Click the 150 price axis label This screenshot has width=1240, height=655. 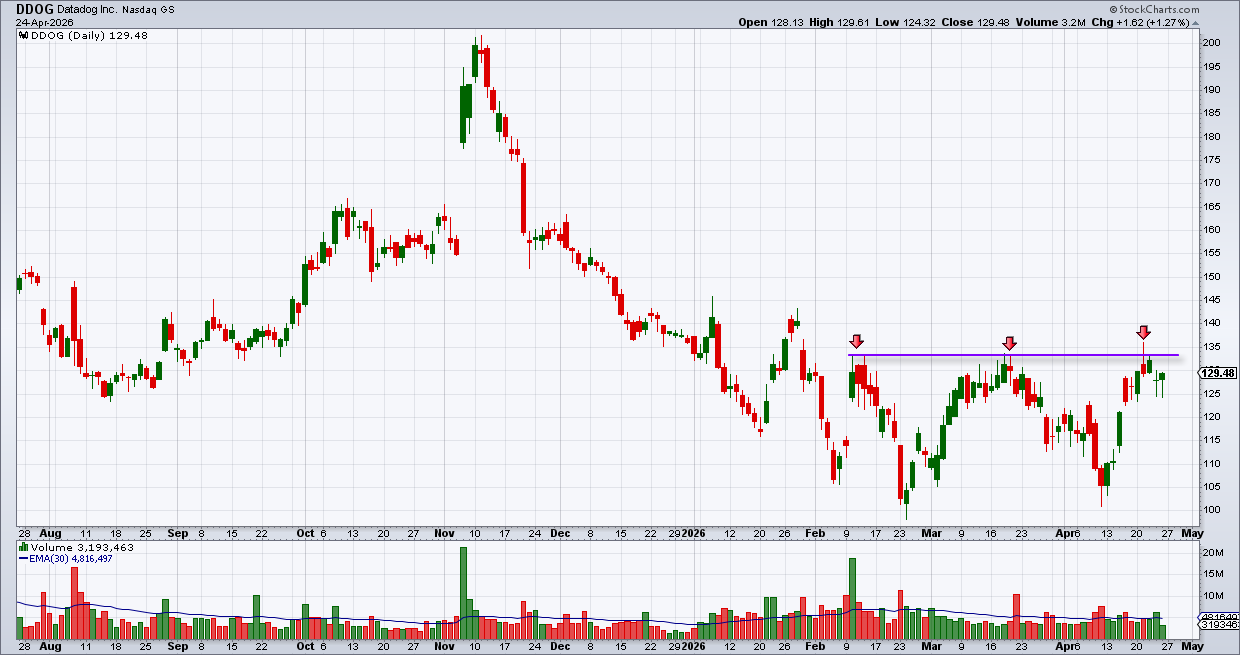1212,277
